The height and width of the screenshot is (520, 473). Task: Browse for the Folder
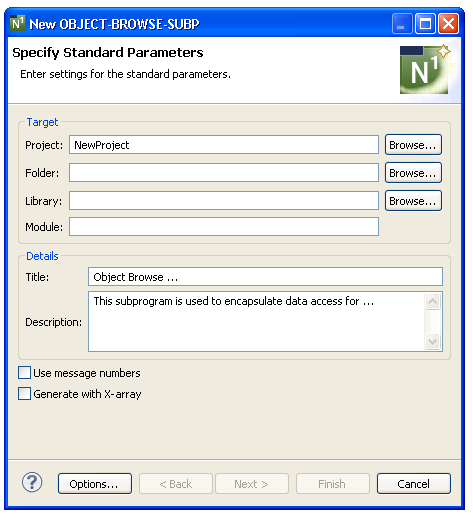[413, 173]
